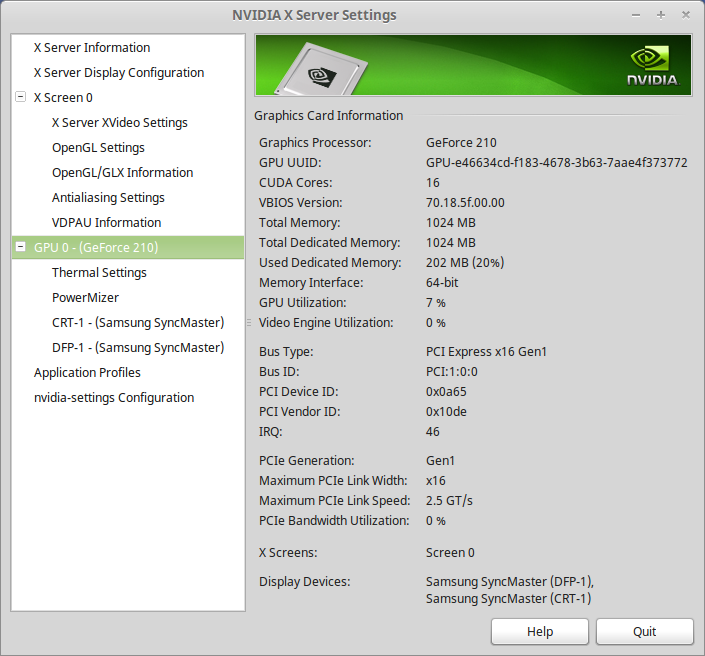Open Antialiasing Settings
705x656 pixels.
(108, 198)
